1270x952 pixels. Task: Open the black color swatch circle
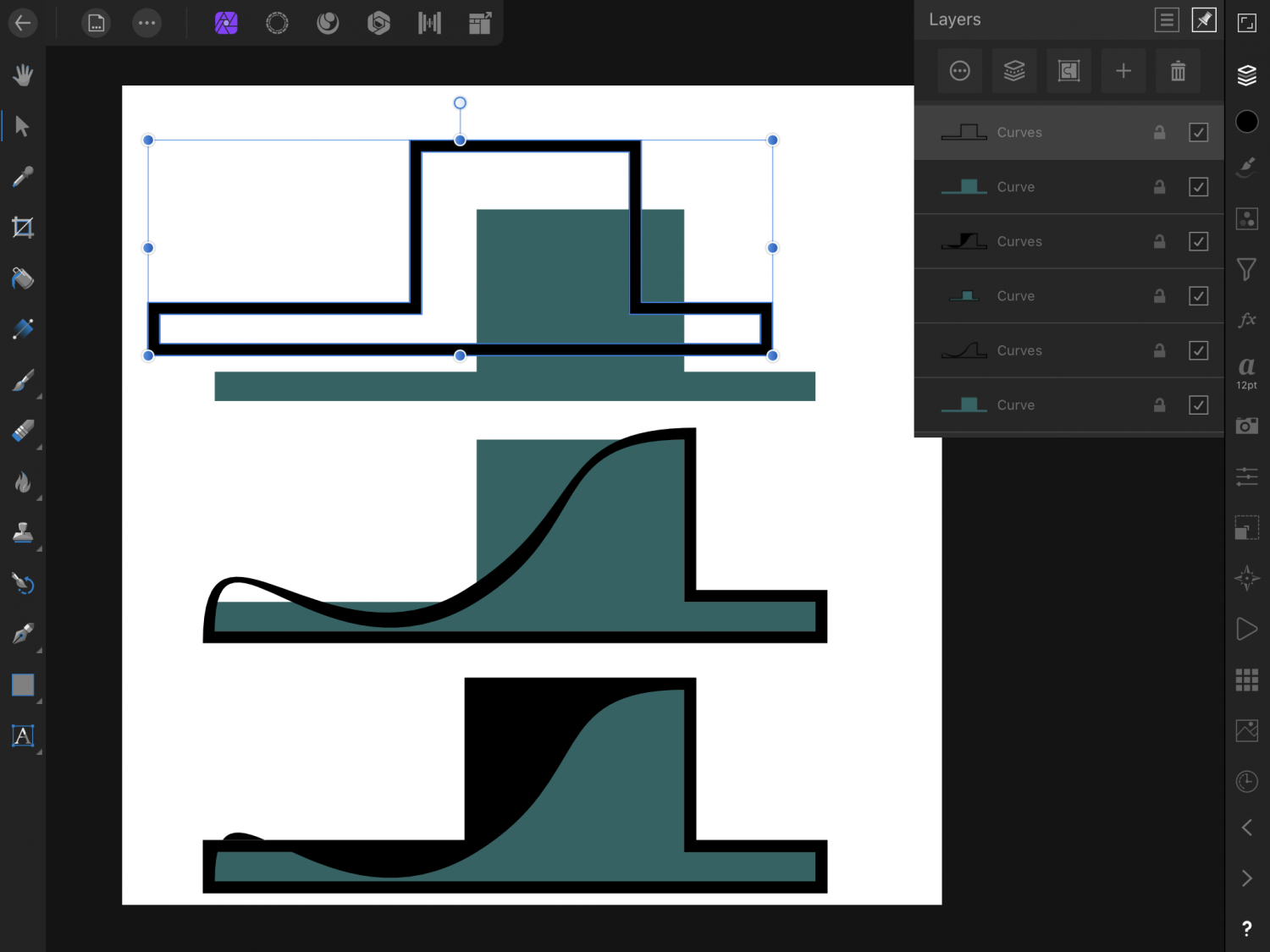1246,122
